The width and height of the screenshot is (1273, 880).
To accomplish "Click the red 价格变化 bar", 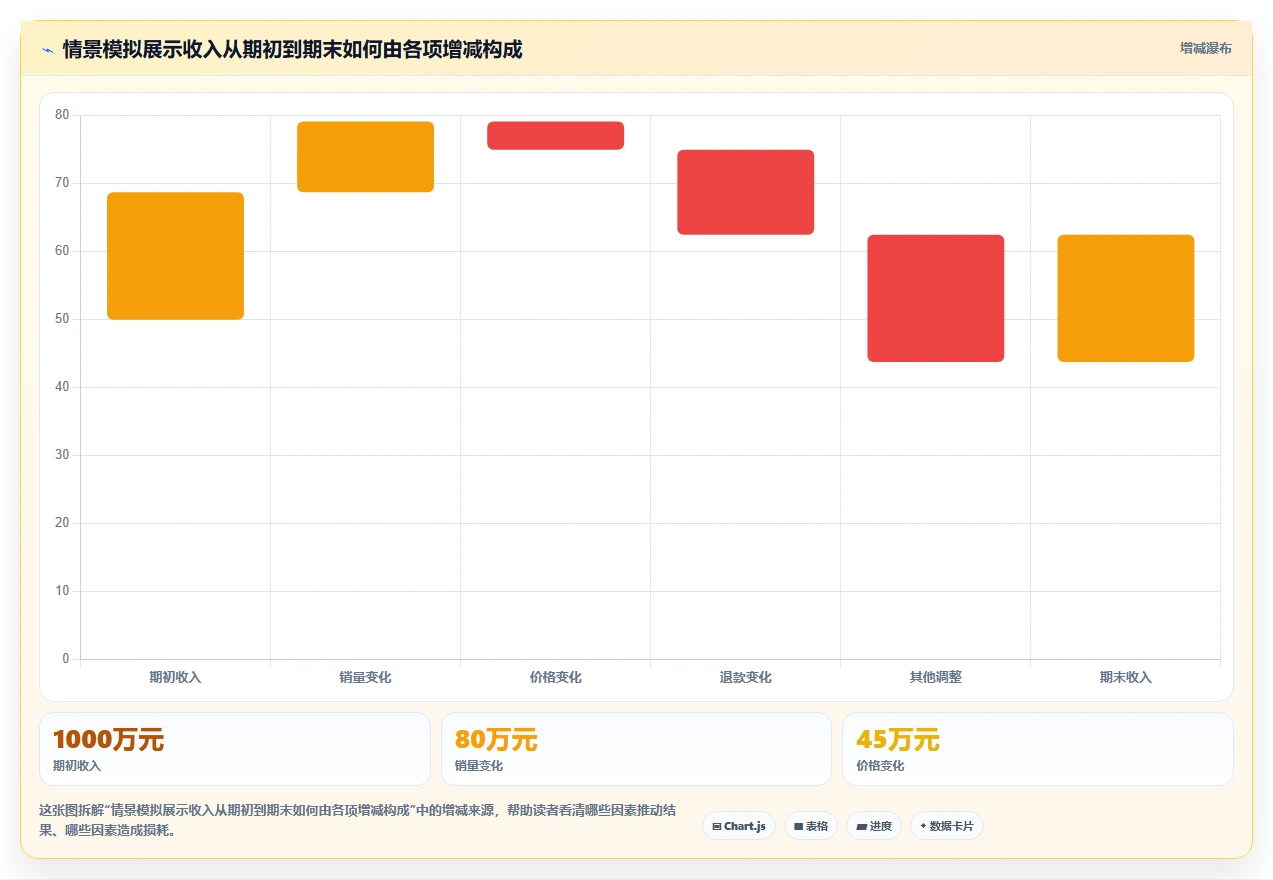I will click(555, 136).
